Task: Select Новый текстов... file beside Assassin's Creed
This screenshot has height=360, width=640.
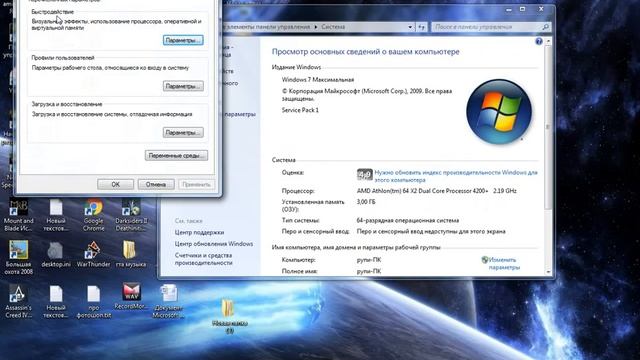Action: coord(56,302)
